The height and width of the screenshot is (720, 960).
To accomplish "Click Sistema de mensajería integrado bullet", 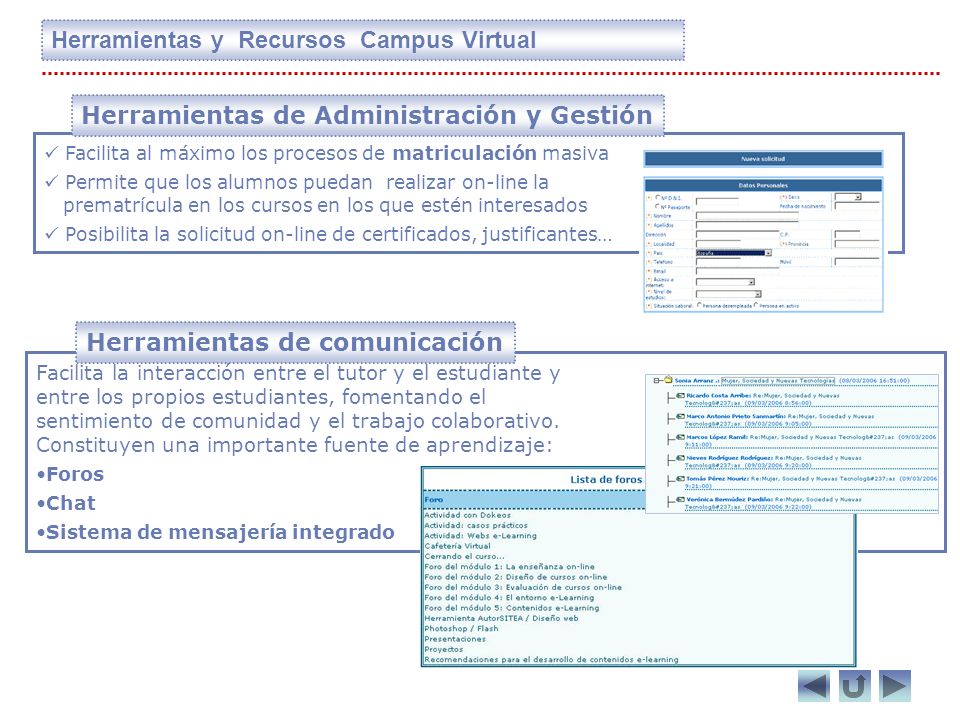I will tap(215, 532).
